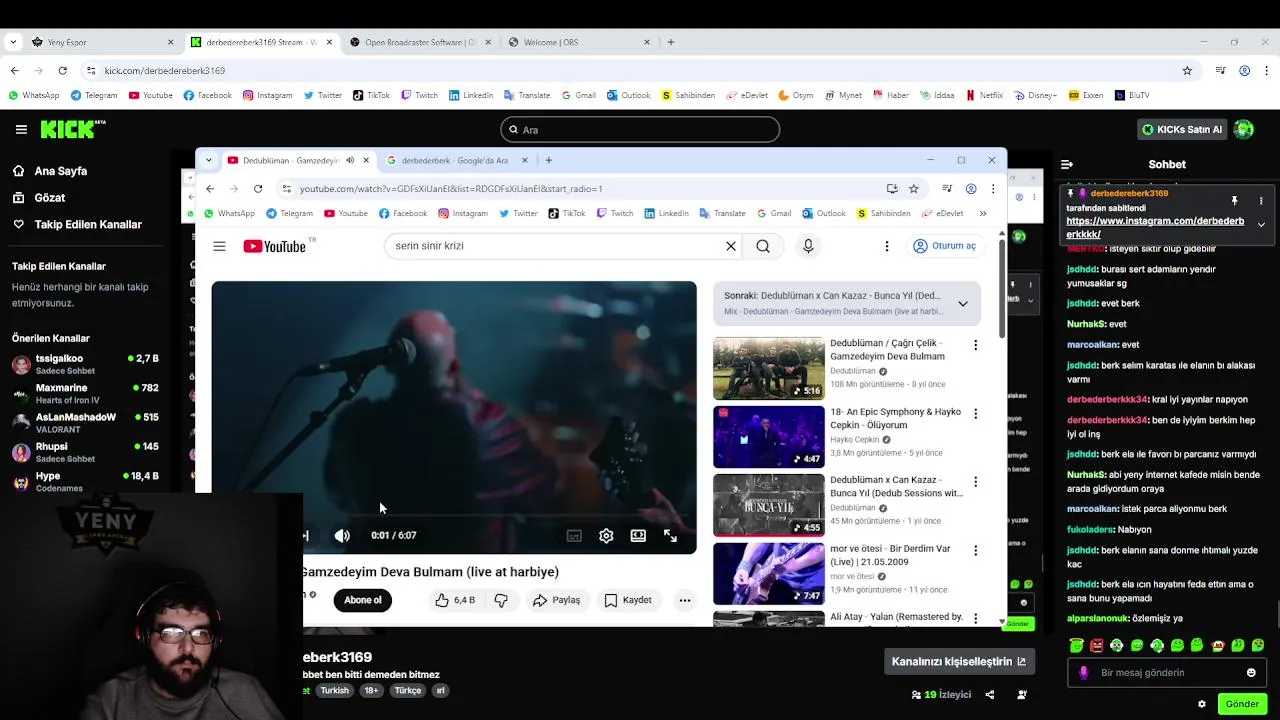
Task: Open new tab in inner YouTube browser
Action: 548,160
